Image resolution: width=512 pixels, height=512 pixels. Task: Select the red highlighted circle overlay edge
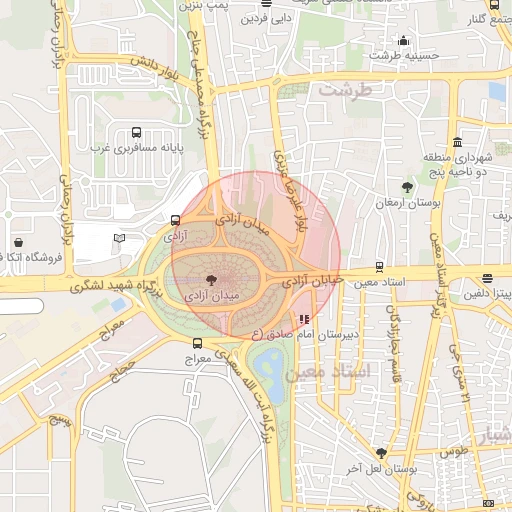pyautogui.click(x=341, y=256)
